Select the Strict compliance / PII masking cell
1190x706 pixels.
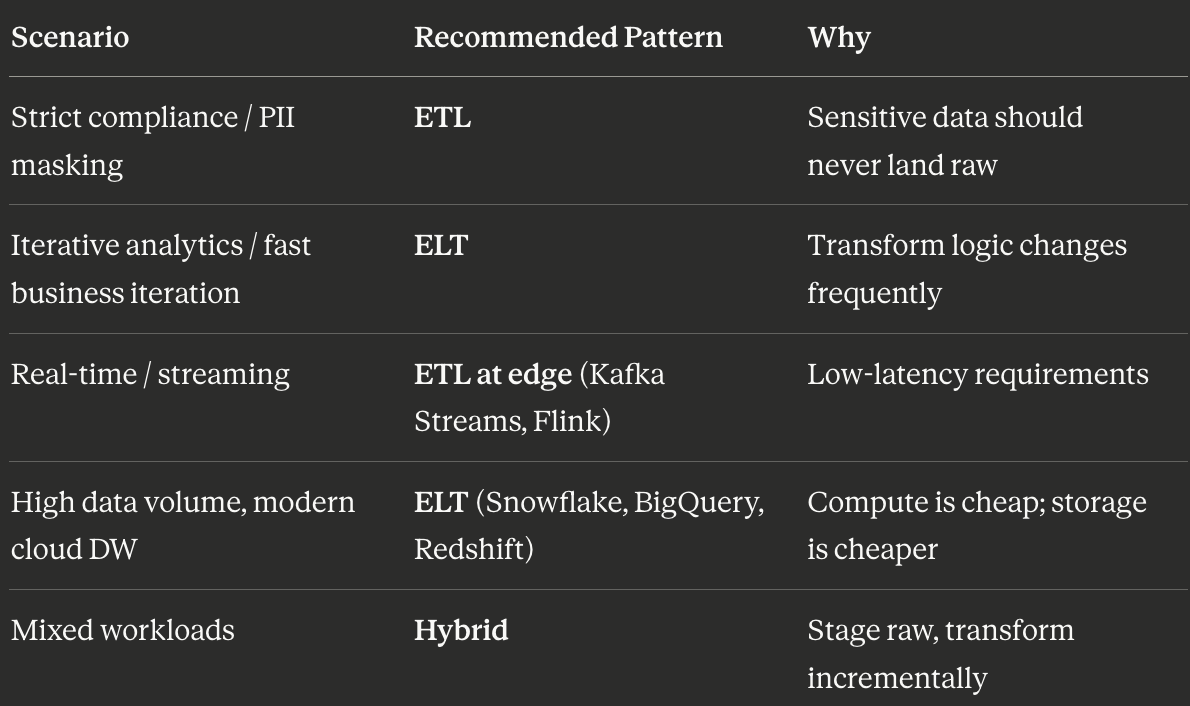153,141
